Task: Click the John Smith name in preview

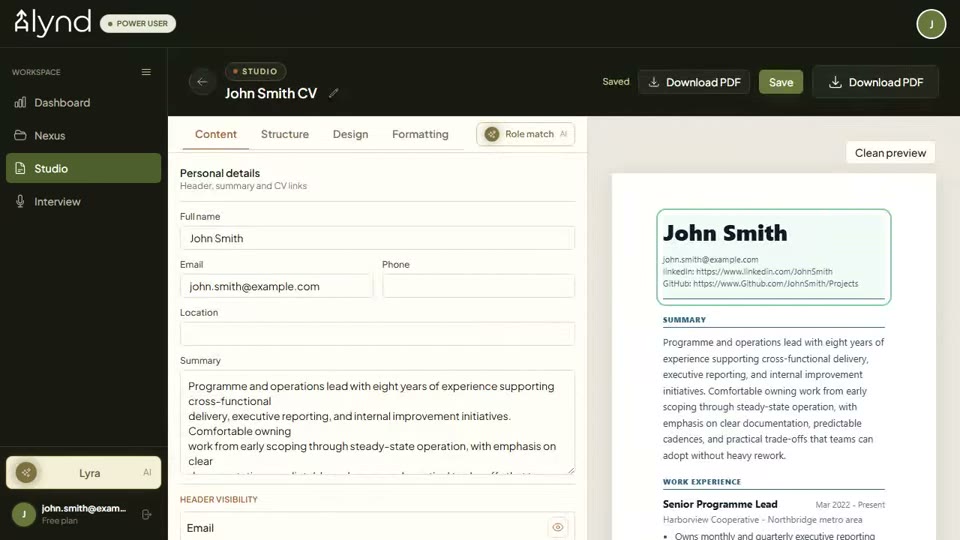Action: [x=725, y=233]
